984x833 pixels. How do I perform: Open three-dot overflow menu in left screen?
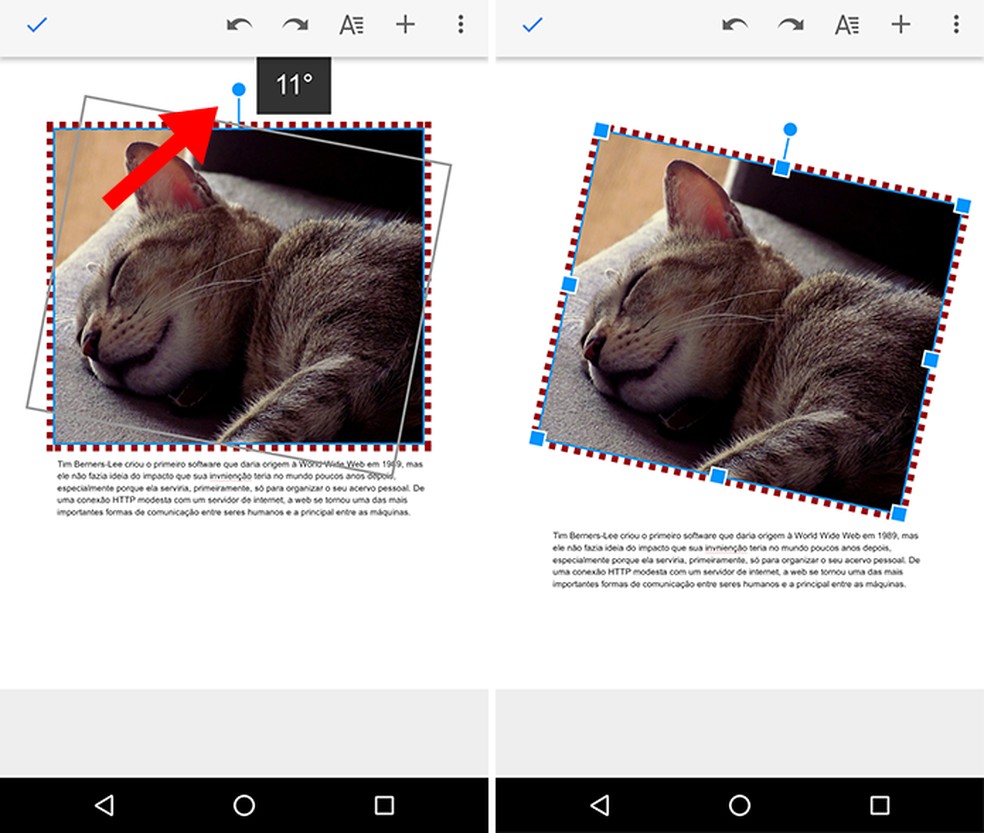461,24
